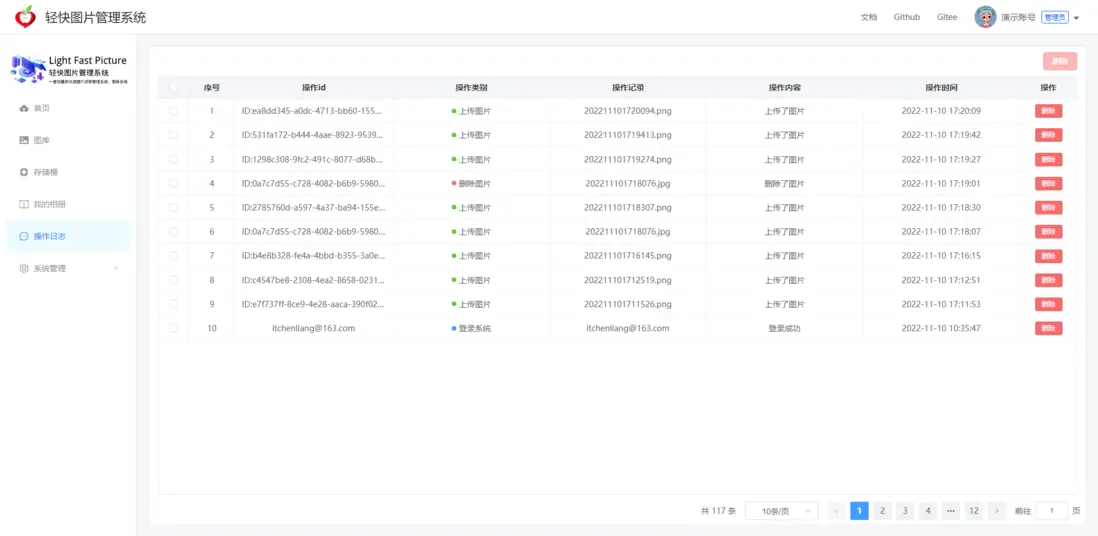Open the Gitee link

pyautogui.click(x=947, y=18)
